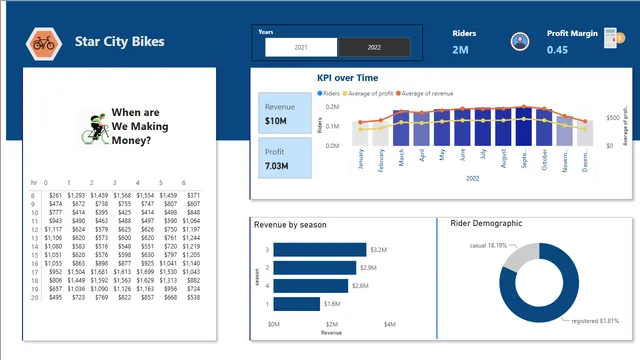
Task: Select the July bar in KPI chart
Action: (483, 127)
